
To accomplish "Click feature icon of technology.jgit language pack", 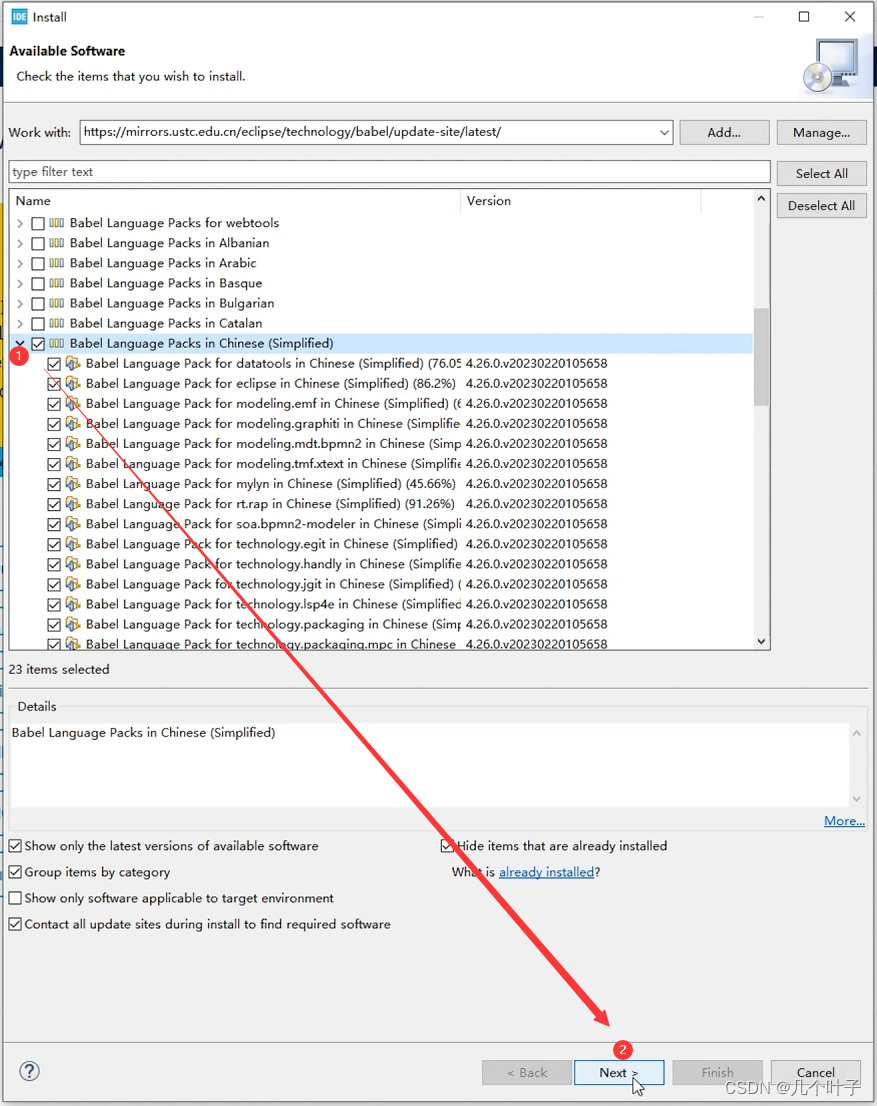I will pyautogui.click(x=73, y=584).
